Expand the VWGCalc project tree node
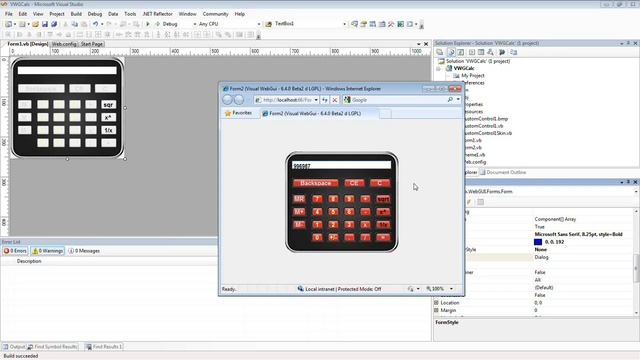 point(439,69)
